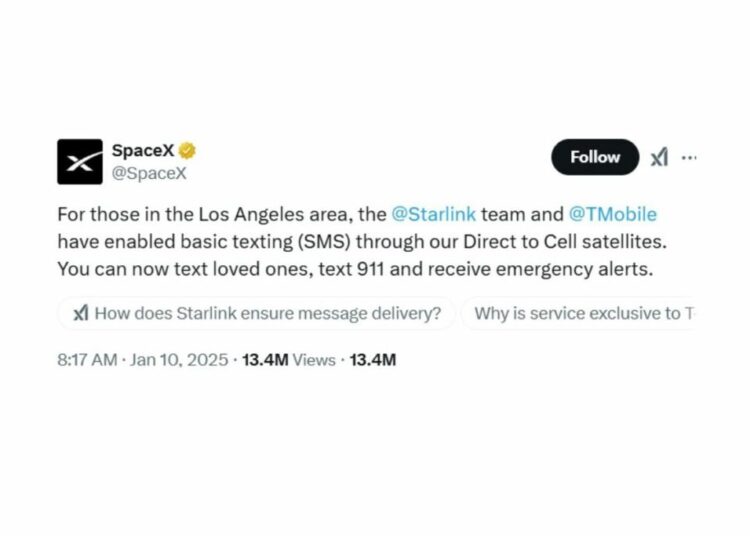The image size is (750, 536).
Task: Open Grok icon next to Follow button
Action: pos(659,157)
